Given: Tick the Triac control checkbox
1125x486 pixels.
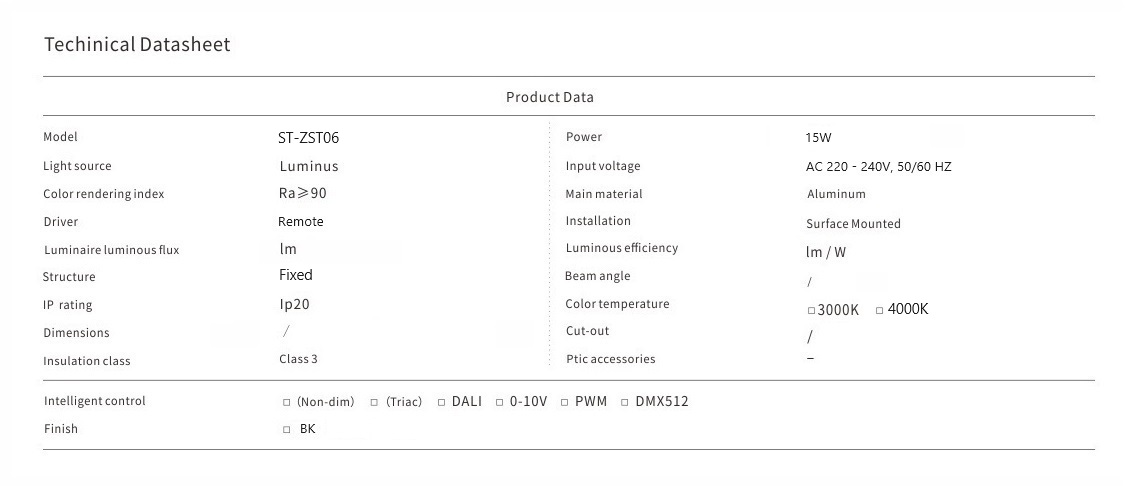Looking at the screenshot, I should pos(374,403).
